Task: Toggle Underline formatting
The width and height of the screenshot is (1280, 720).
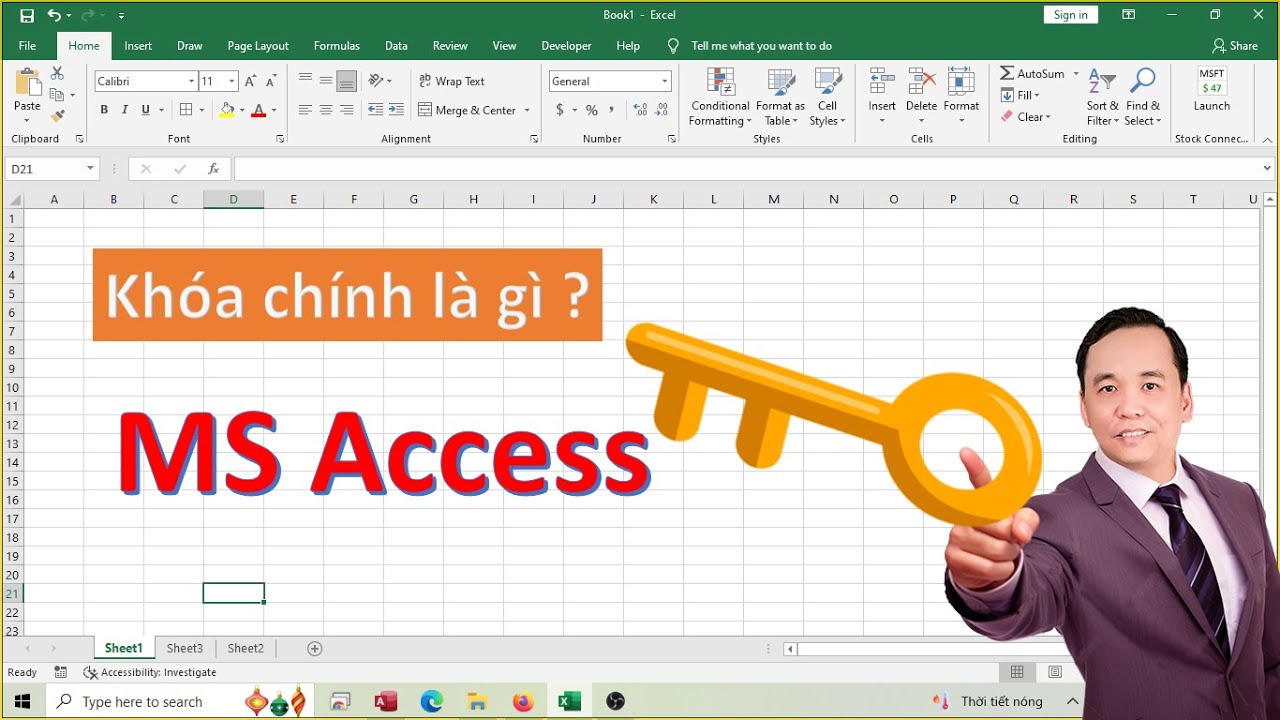Action: [146, 110]
